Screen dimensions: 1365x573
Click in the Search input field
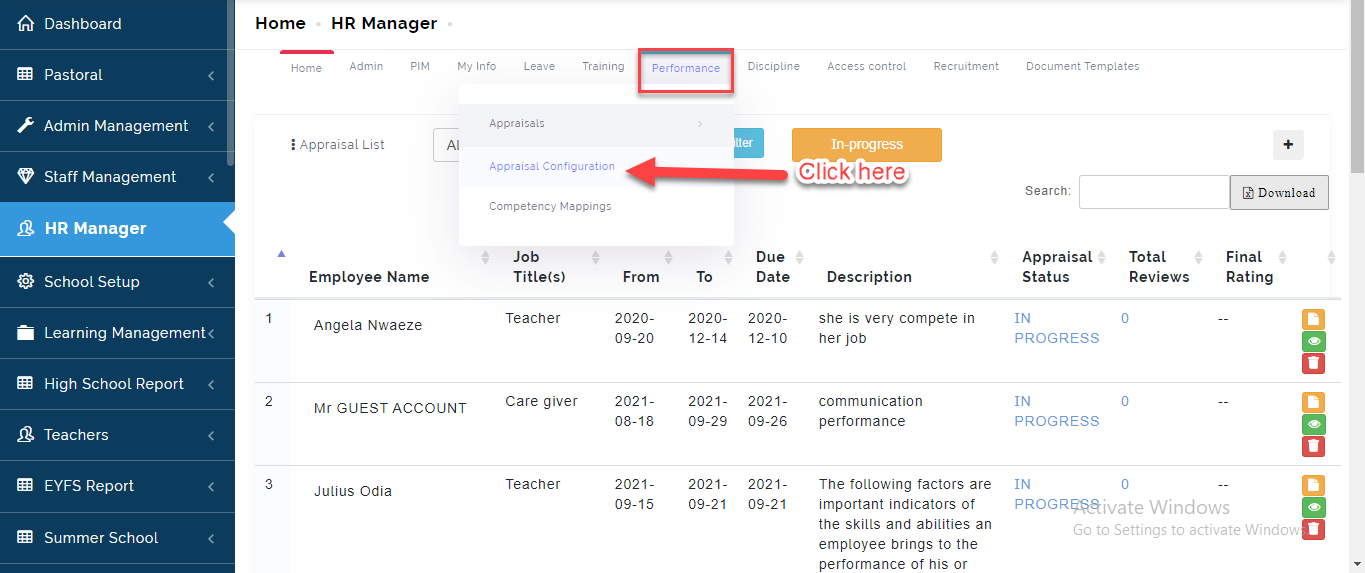tap(1154, 192)
